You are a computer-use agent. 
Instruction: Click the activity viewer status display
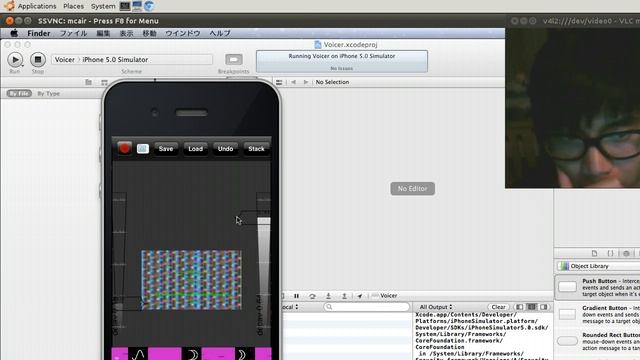(342, 61)
